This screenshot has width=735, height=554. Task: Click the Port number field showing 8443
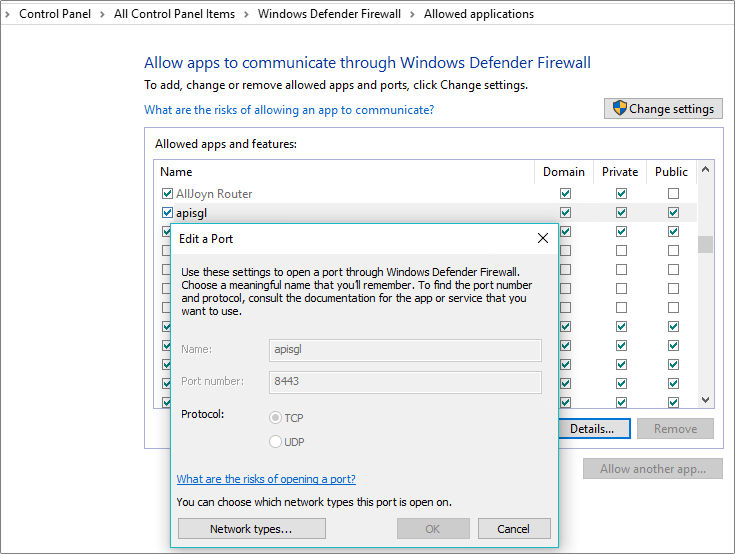[405, 382]
